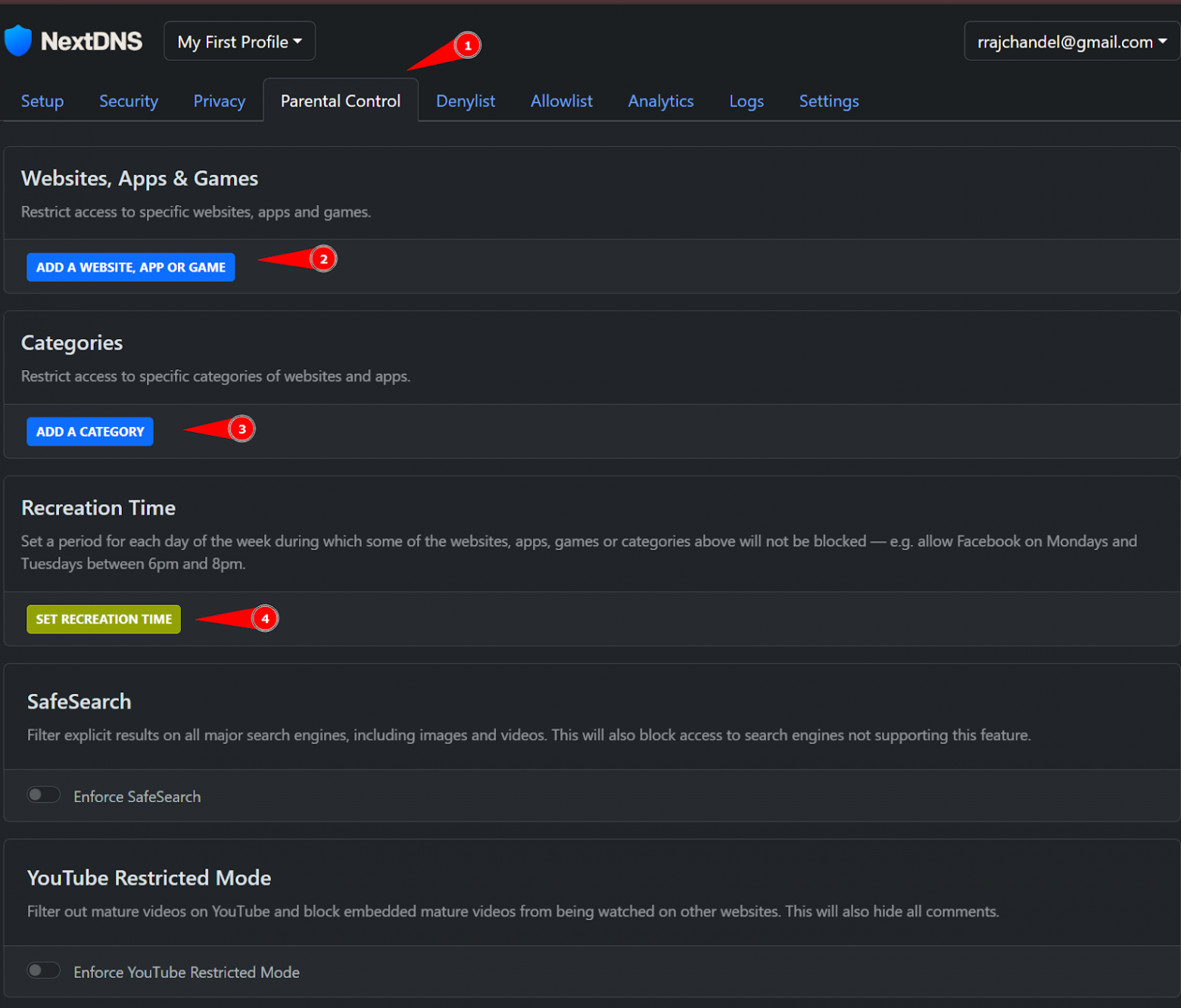Open the My First Profile dropdown
The image size is (1181, 1008).
(x=239, y=42)
